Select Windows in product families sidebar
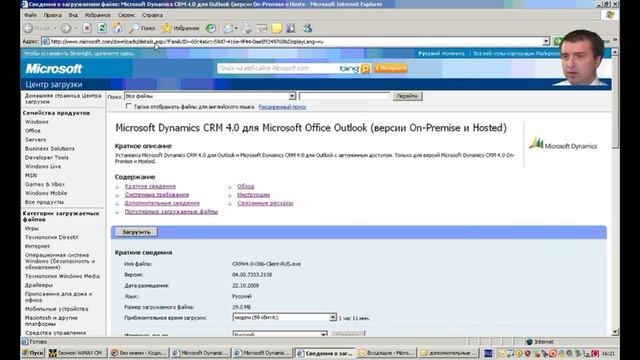This screenshot has width=640, height=360. click(x=37, y=122)
